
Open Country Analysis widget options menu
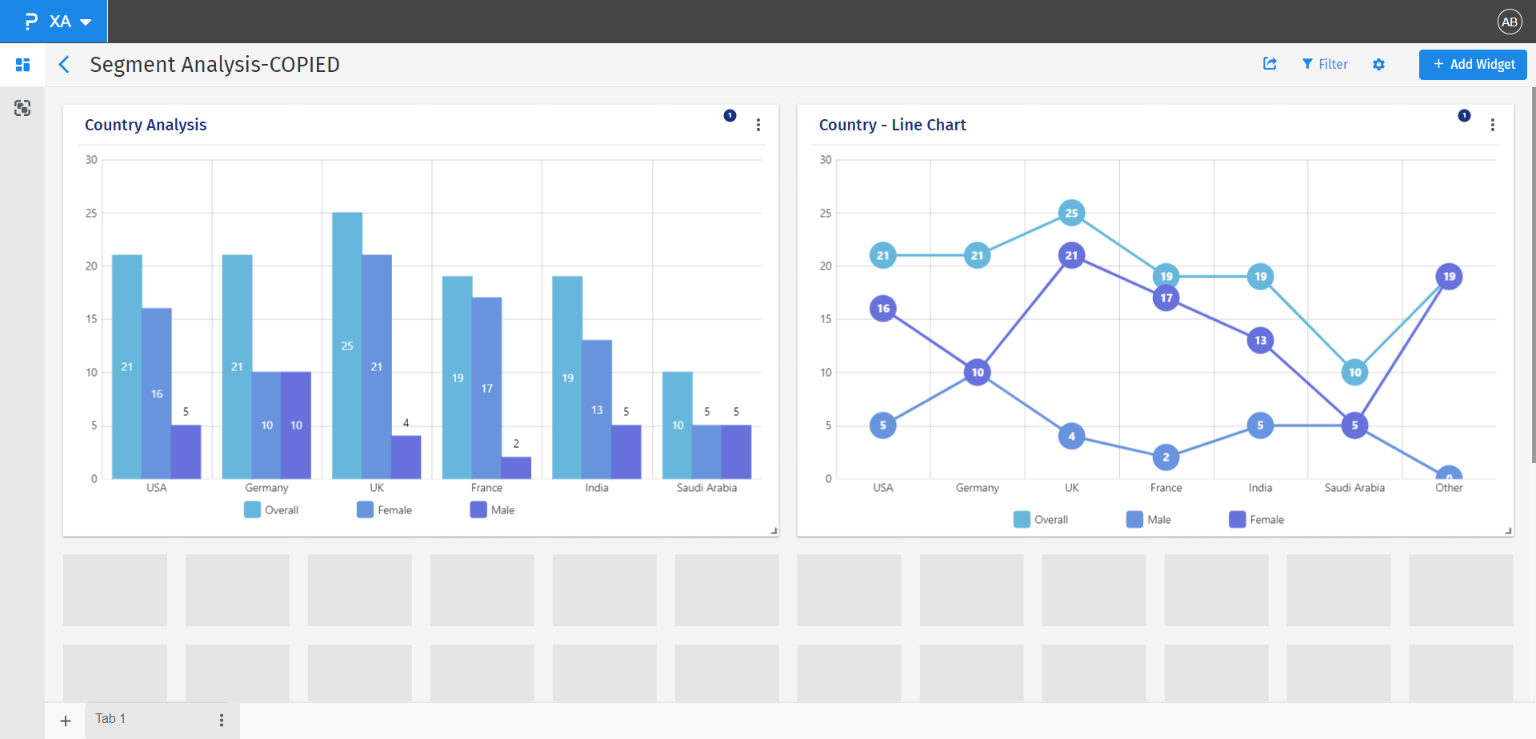(758, 125)
